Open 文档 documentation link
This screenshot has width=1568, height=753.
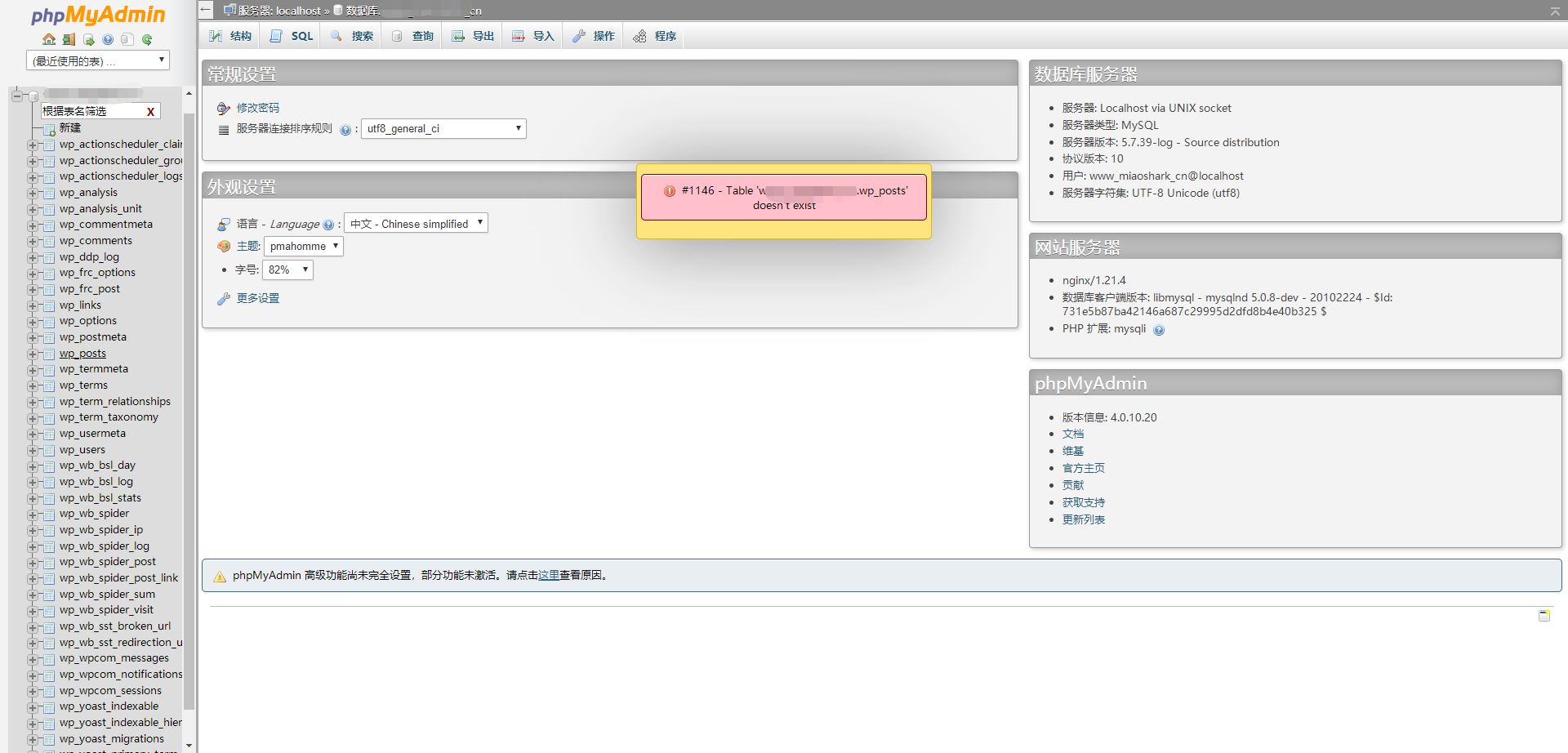point(1073,434)
